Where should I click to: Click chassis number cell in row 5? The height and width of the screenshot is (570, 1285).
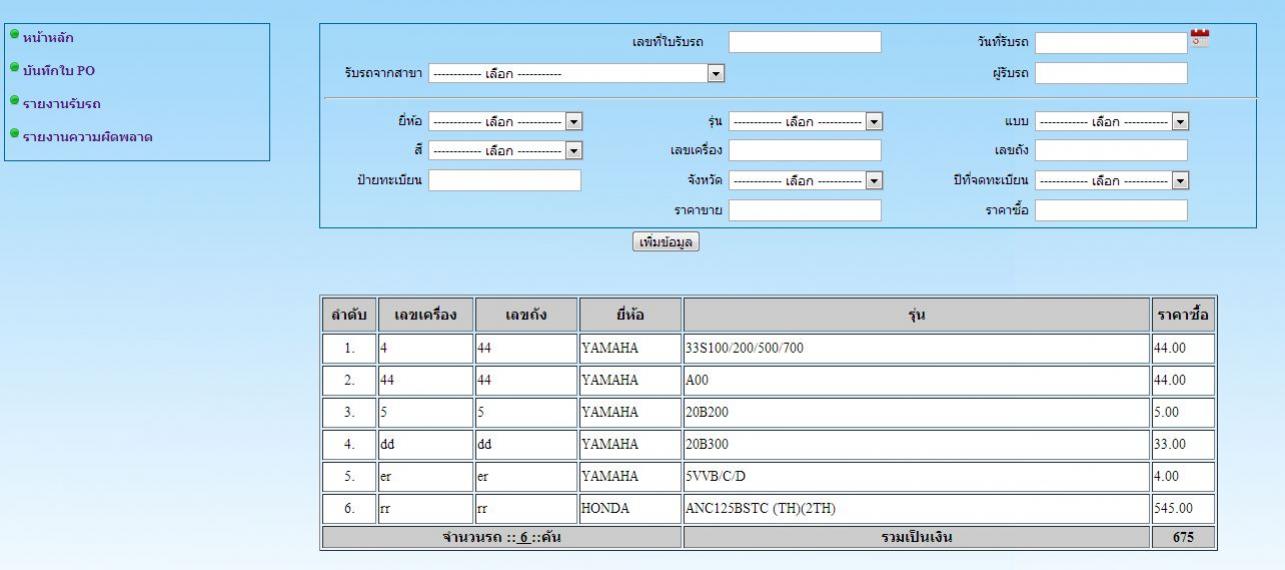click(x=525, y=477)
